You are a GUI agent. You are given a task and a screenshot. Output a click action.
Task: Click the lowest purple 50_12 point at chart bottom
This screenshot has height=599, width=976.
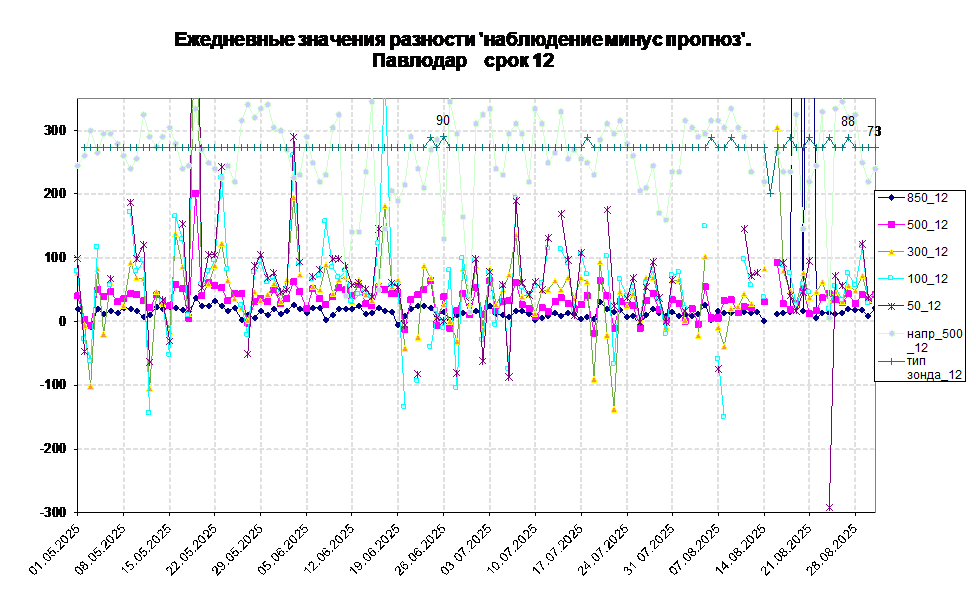(x=830, y=508)
